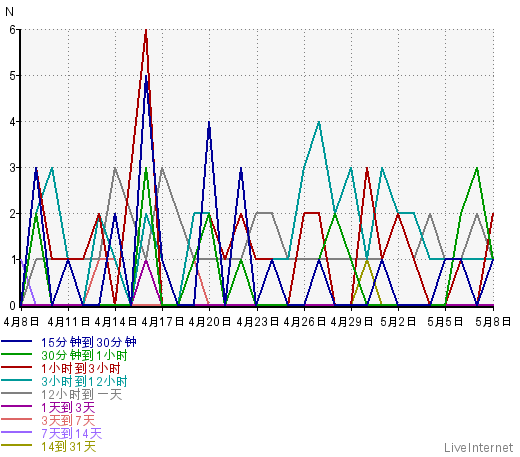Click the salmon 3天到7天 legend line
520x457 pixels.
(17, 419)
